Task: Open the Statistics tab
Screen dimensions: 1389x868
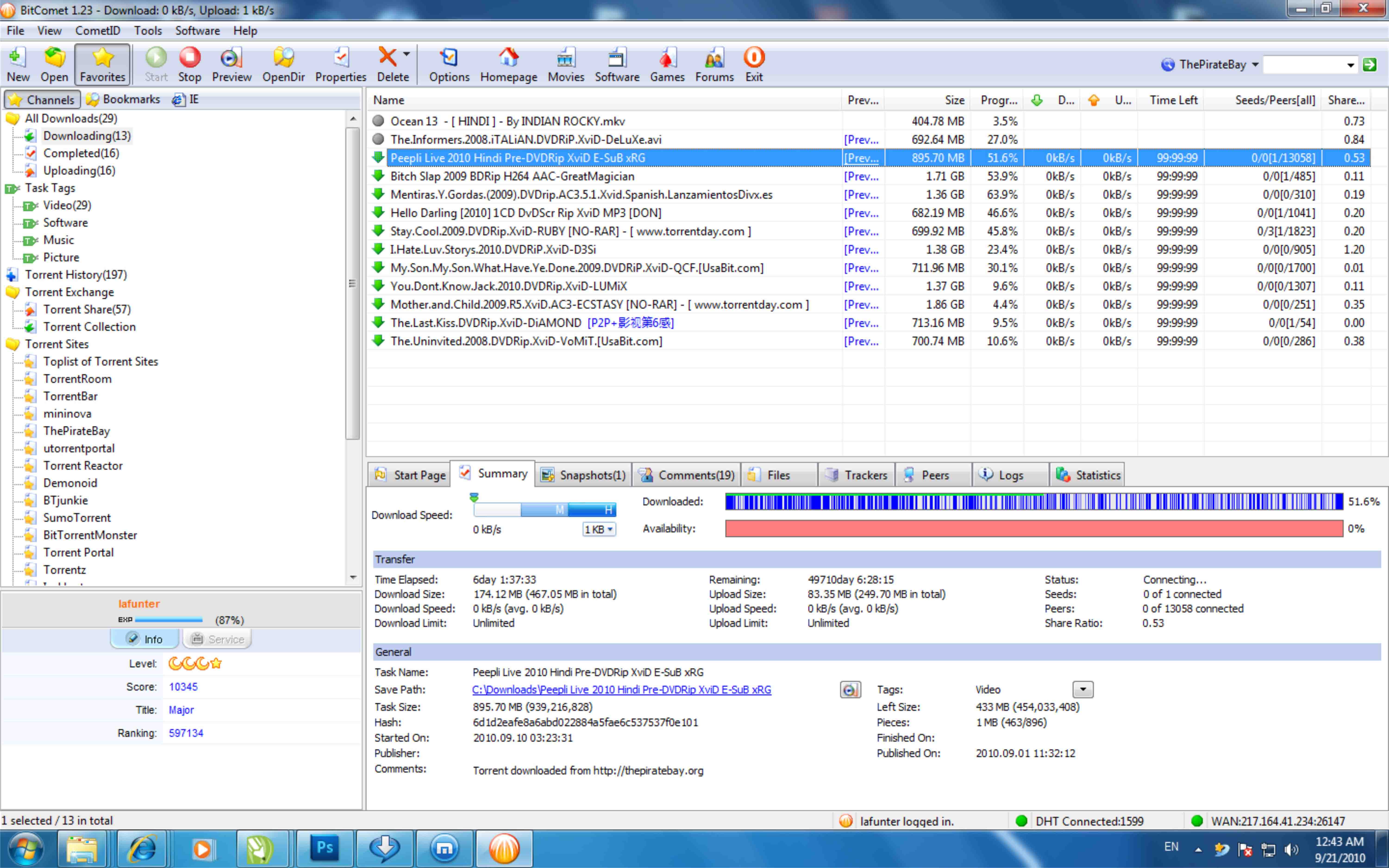Action: tap(1087, 475)
